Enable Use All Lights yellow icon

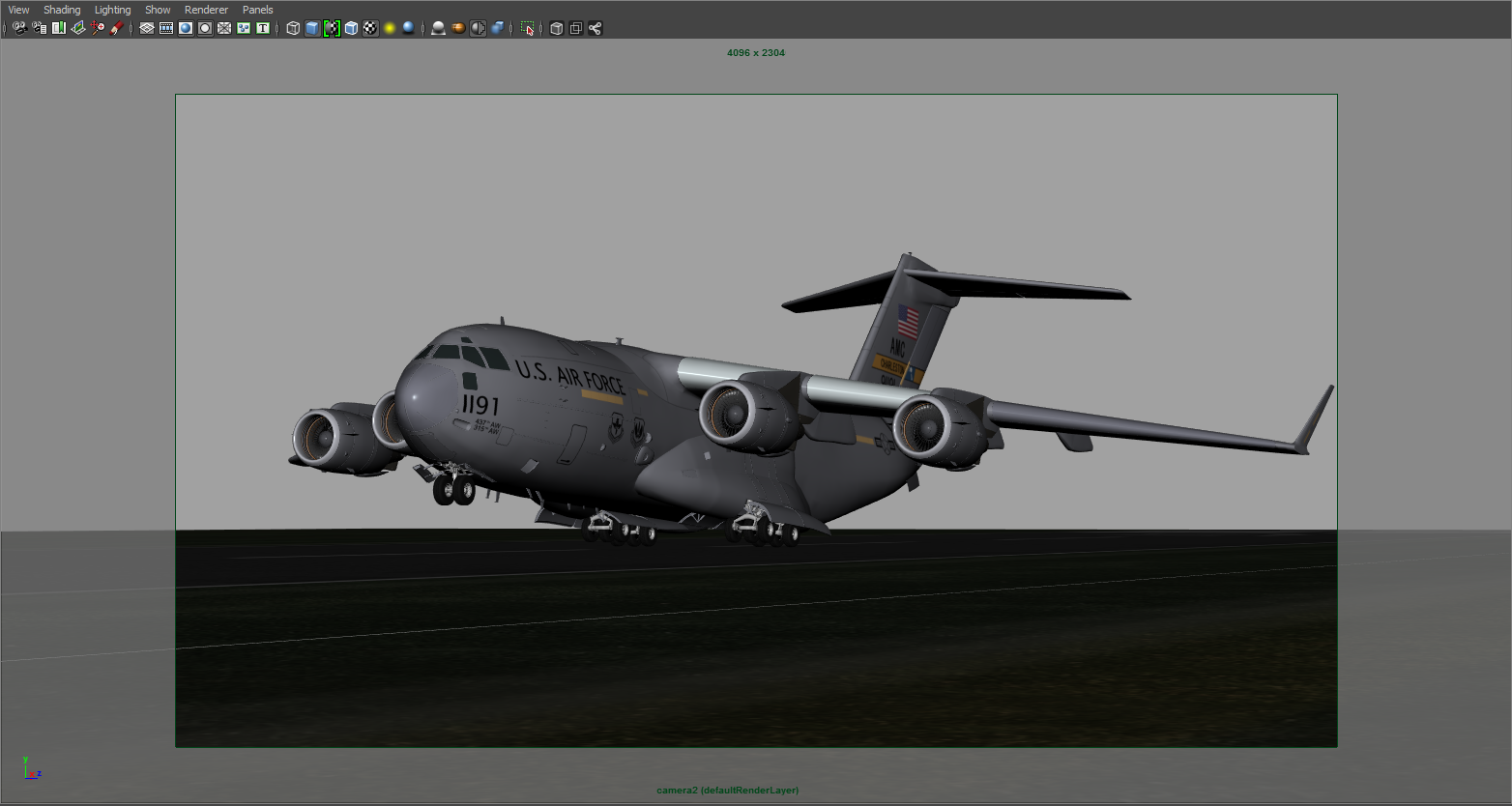[390, 28]
